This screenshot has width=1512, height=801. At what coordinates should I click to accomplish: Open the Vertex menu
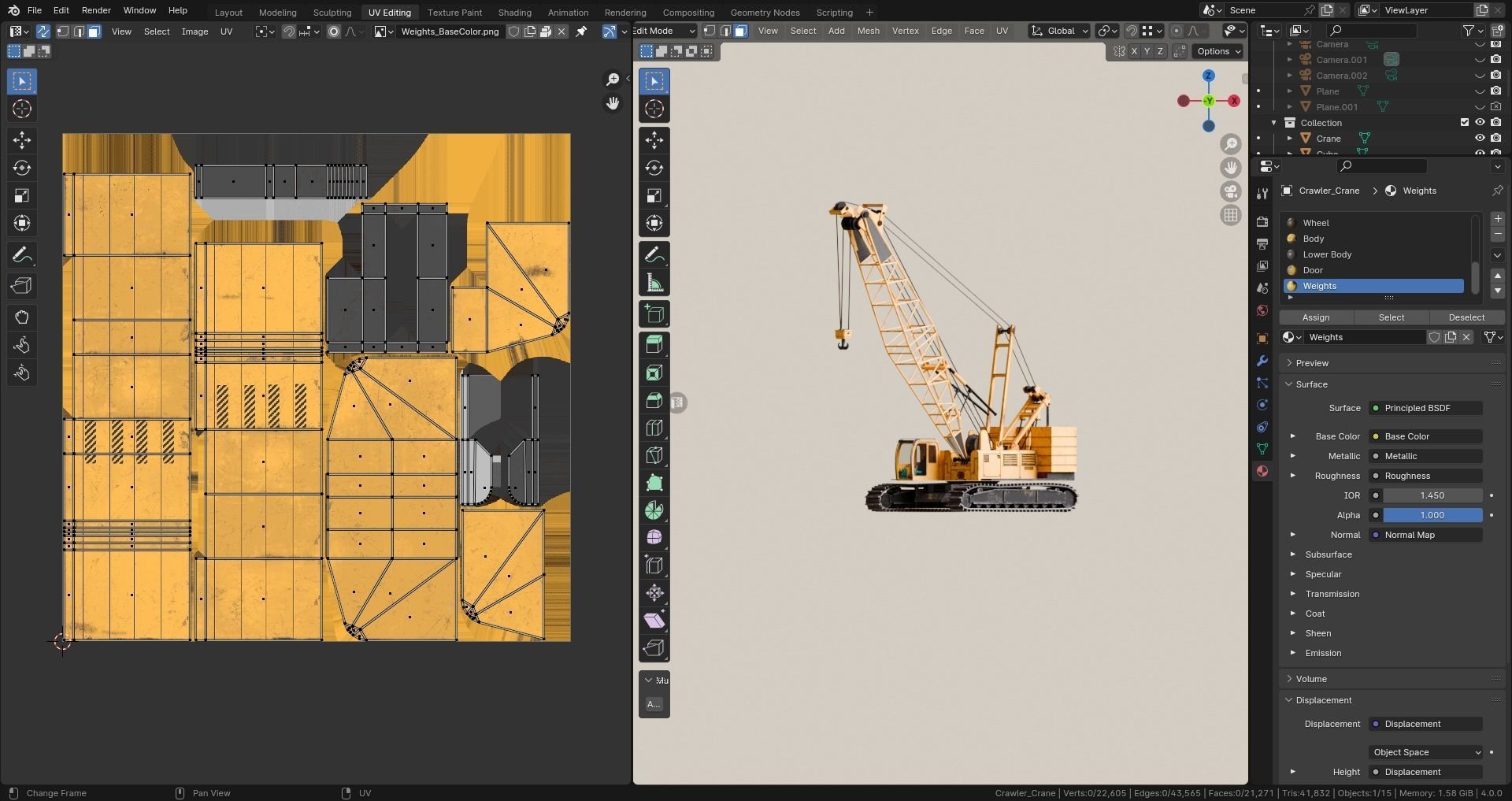pos(905,31)
